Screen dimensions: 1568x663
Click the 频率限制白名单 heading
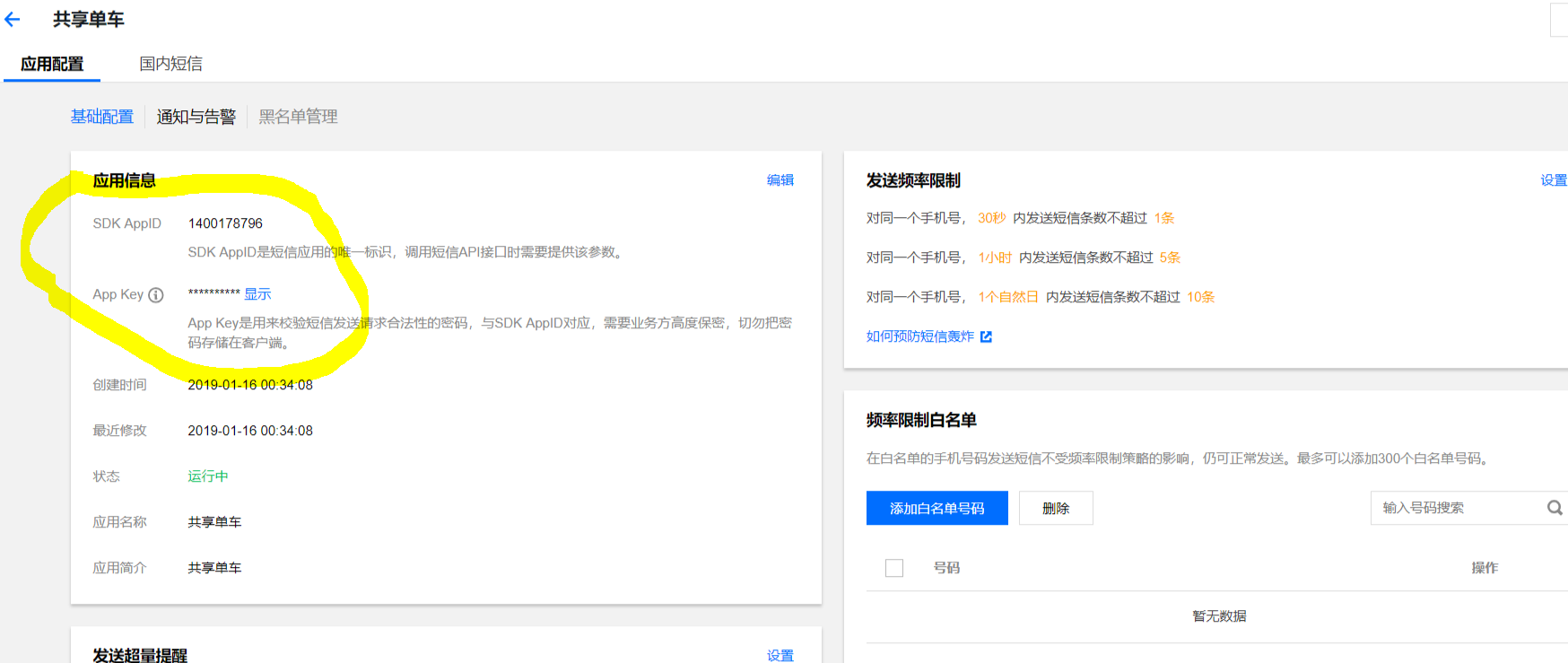point(921,420)
